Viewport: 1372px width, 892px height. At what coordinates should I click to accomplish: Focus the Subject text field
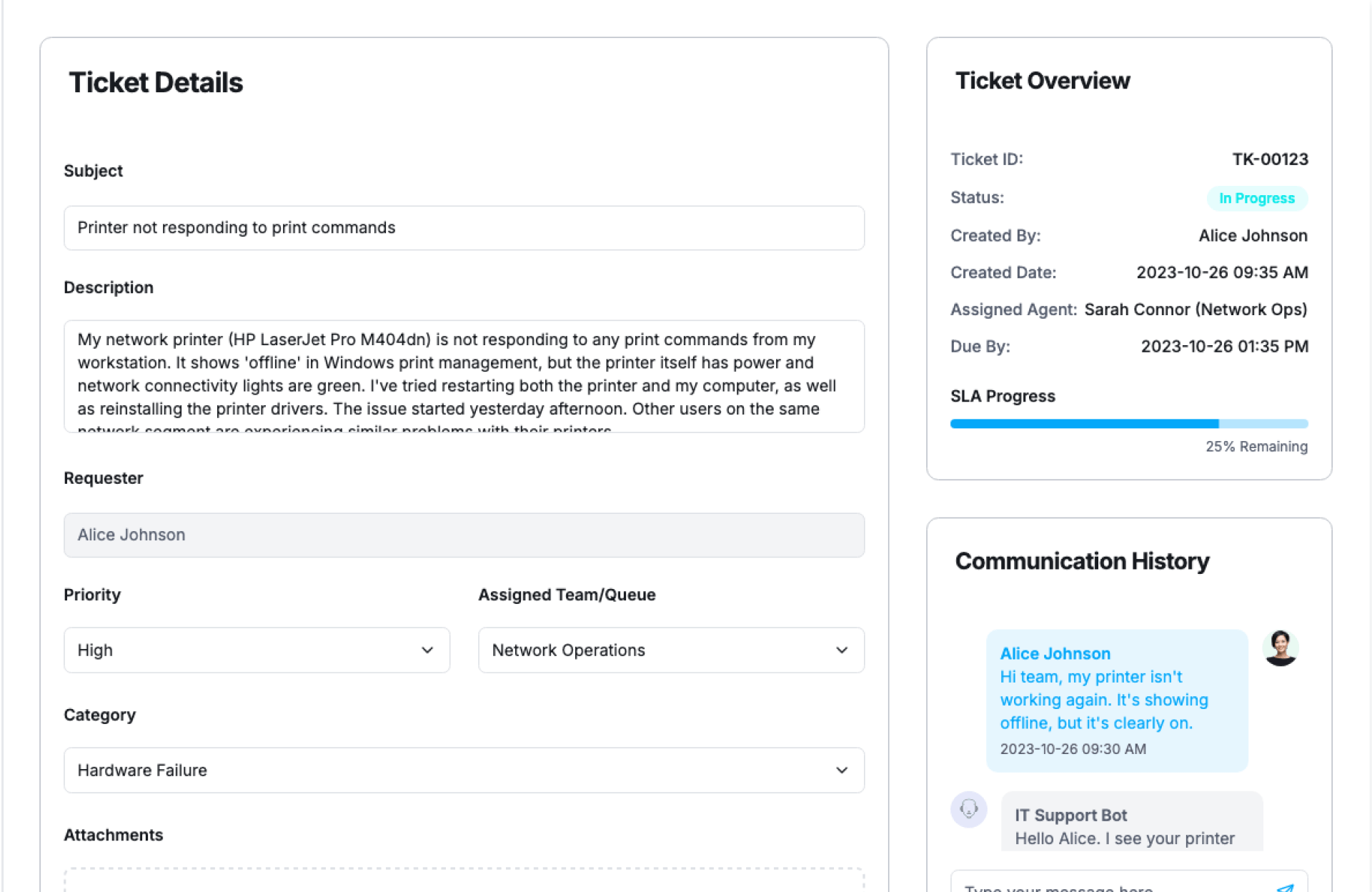pyautogui.click(x=463, y=228)
